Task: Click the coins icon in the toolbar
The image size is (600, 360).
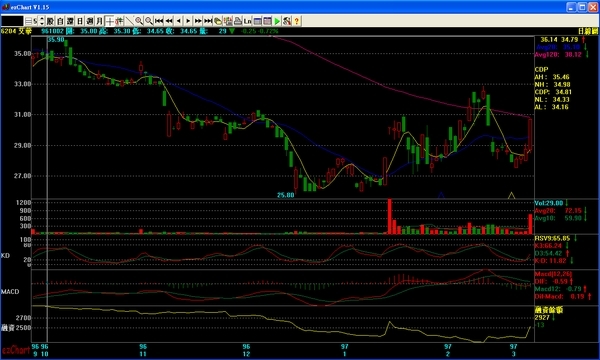Action: click(x=218, y=21)
